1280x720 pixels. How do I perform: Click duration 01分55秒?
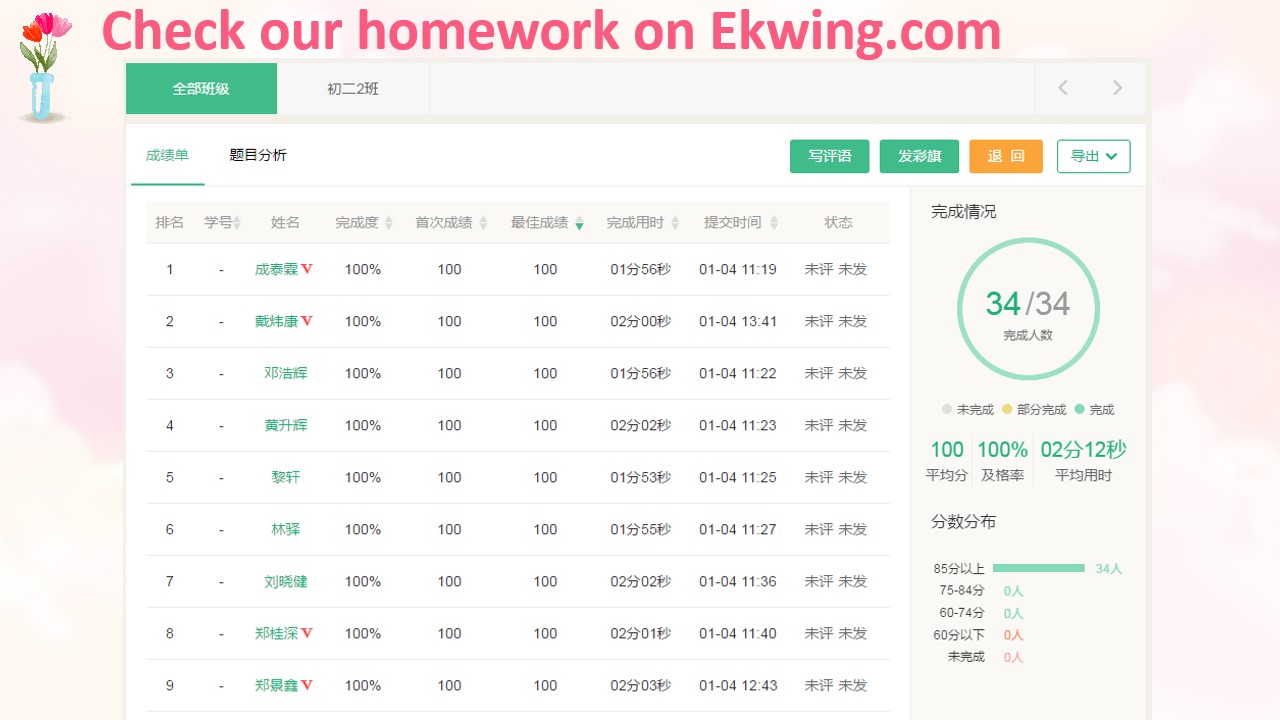click(x=641, y=529)
